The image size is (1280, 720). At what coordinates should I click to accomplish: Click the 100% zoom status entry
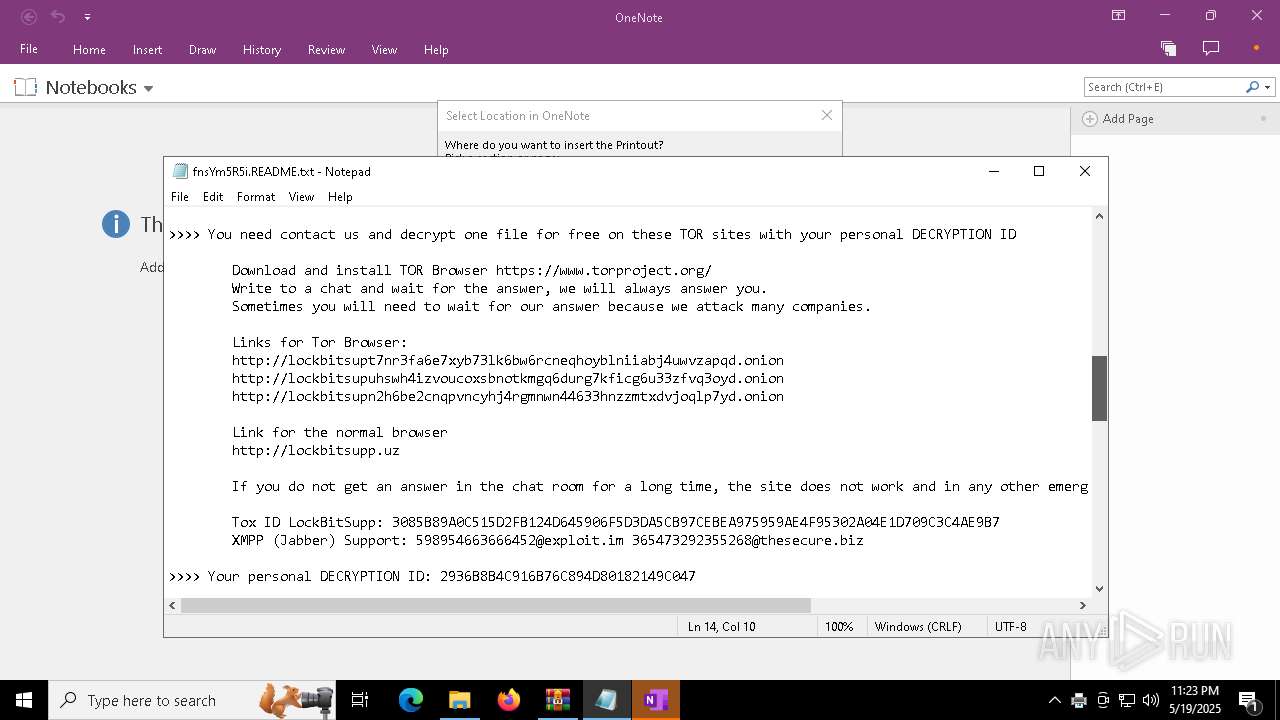[x=839, y=627]
